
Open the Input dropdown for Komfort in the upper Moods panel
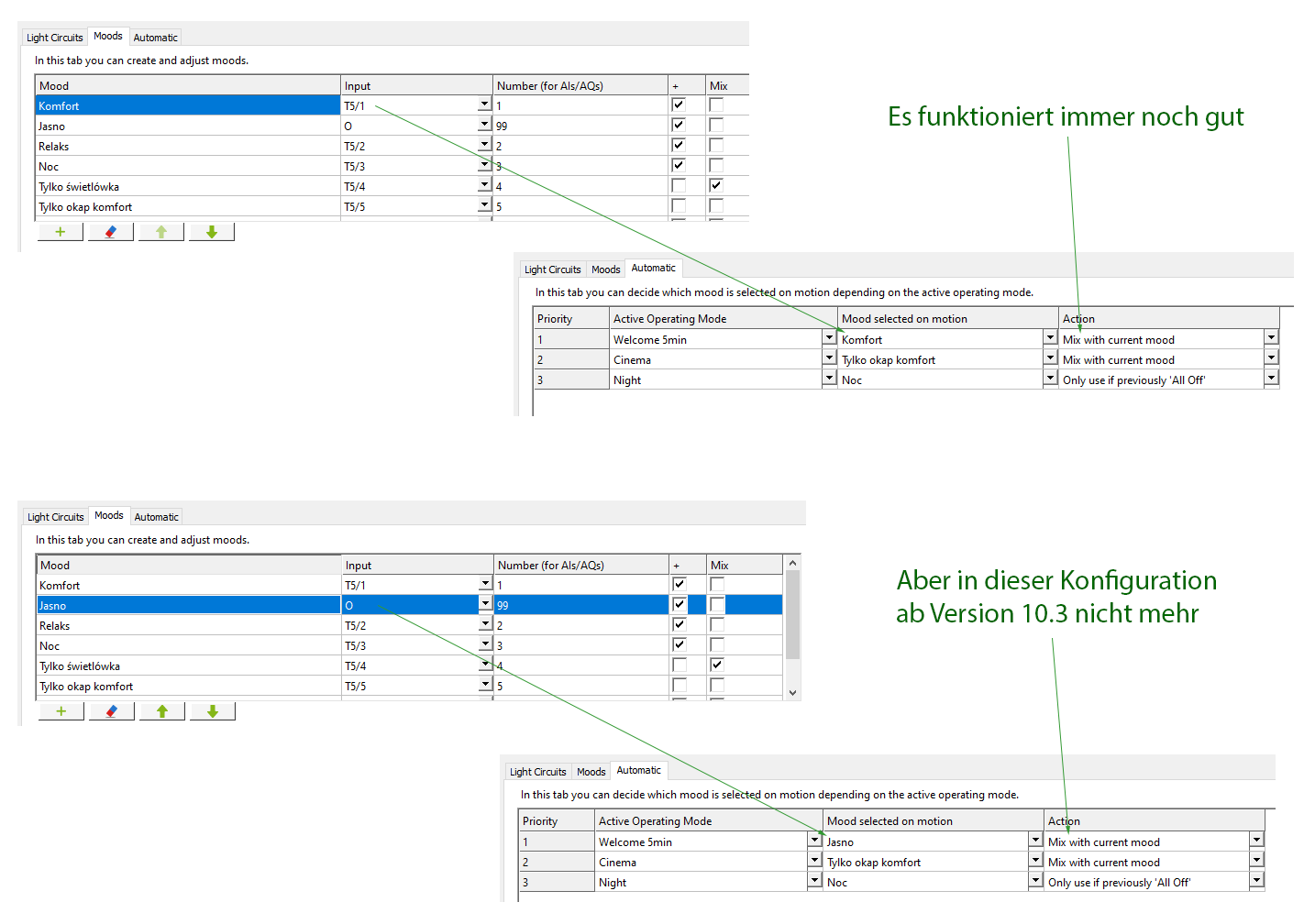pyautogui.click(x=484, y=105)
